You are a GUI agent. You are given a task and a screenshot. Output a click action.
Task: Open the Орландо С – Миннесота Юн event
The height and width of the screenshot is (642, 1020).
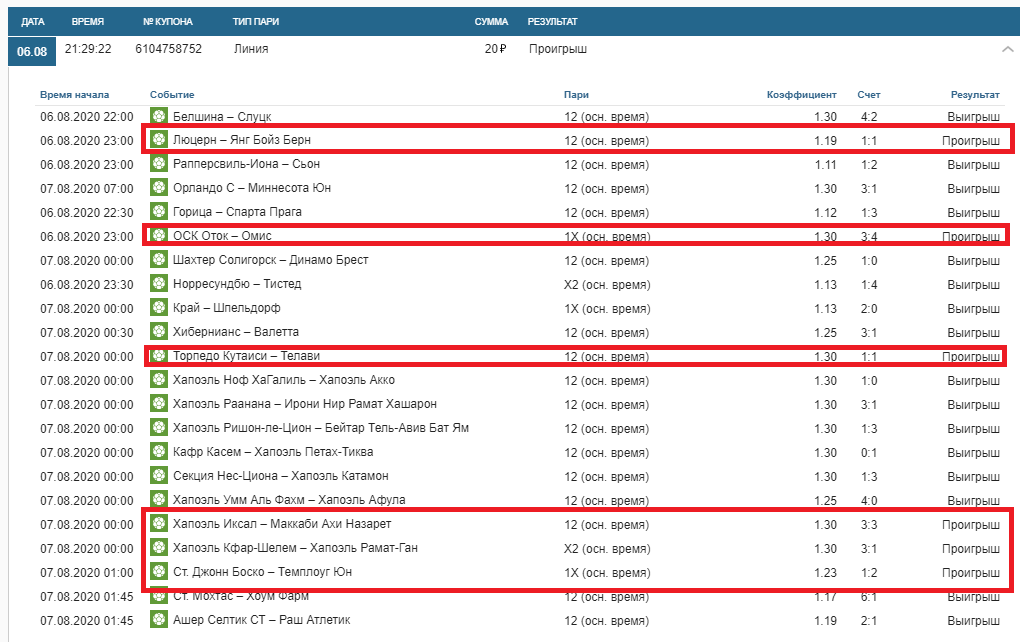click(252, 188)
